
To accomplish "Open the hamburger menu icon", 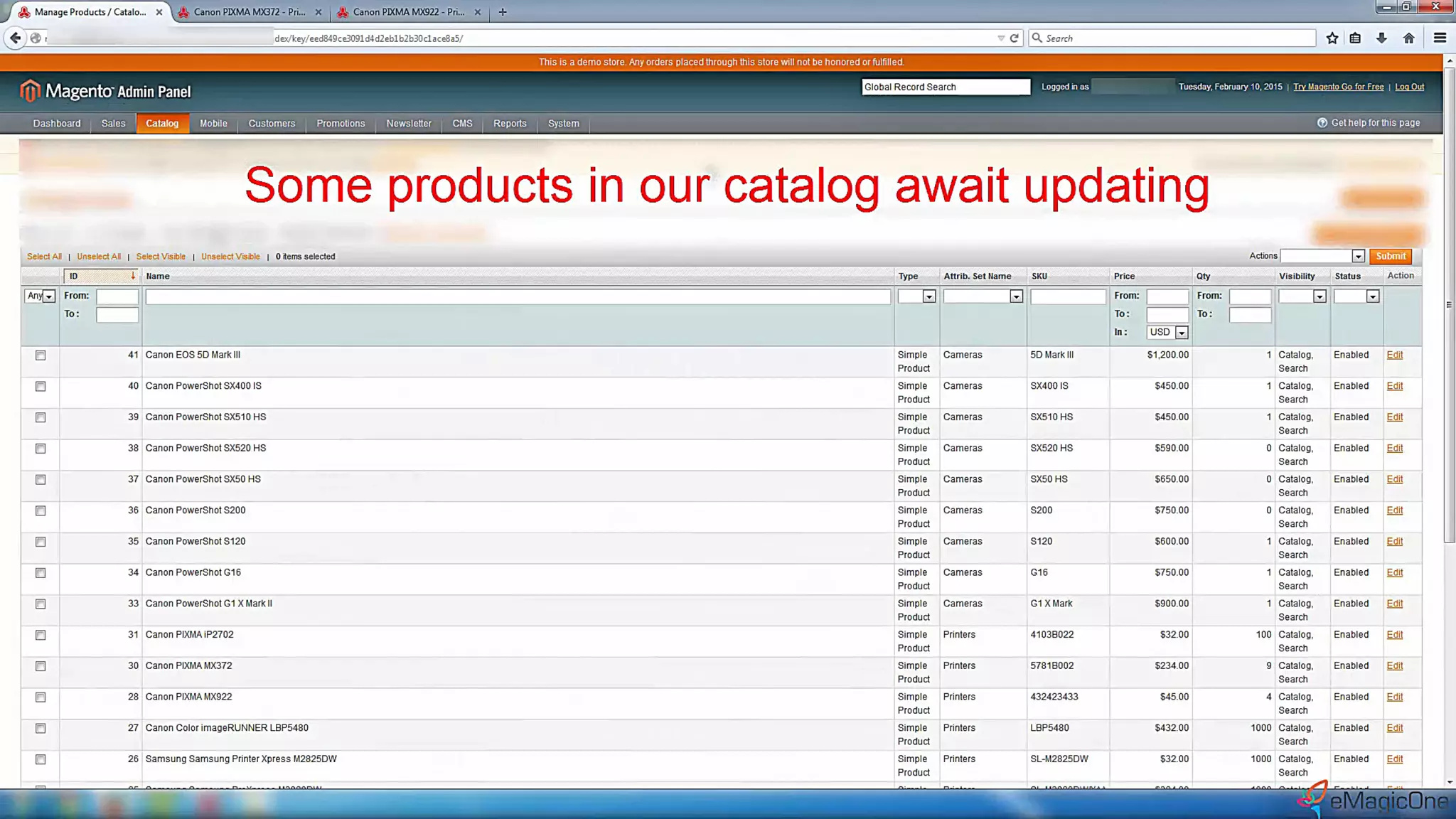I will (x=1440, y=38).
